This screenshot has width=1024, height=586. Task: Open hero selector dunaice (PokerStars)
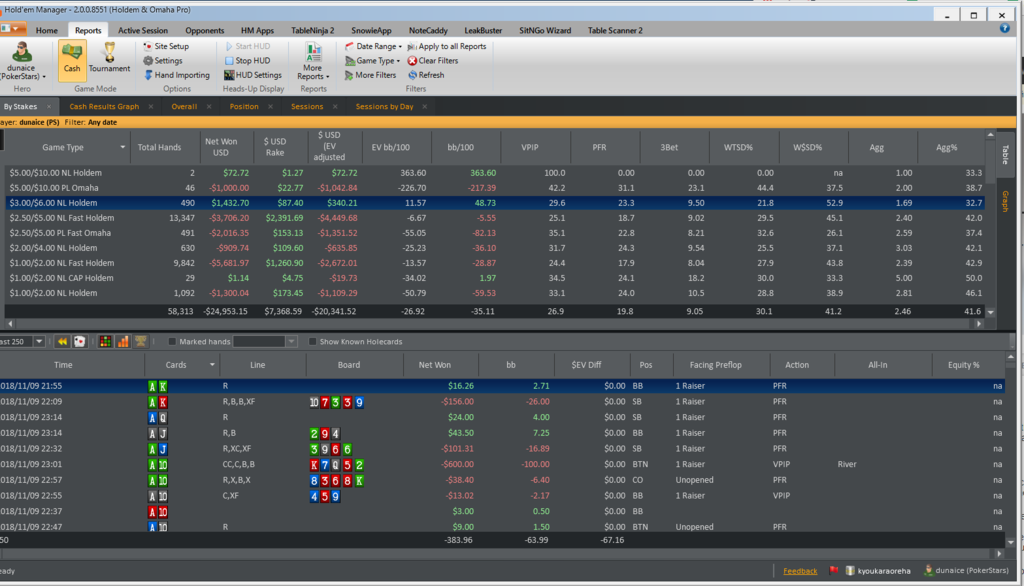(x=22, y=61)
